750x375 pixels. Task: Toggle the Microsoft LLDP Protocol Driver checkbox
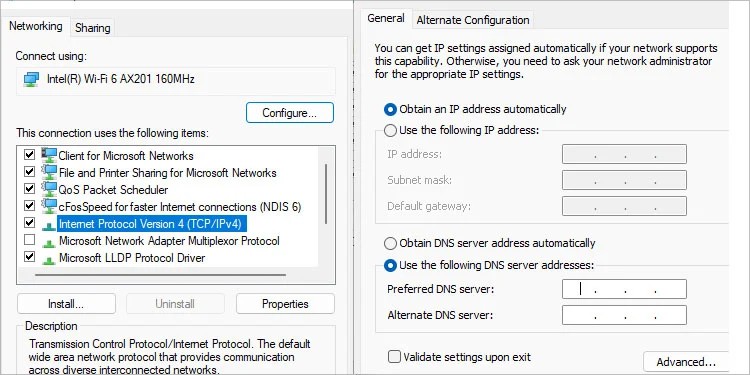point(30,256)
